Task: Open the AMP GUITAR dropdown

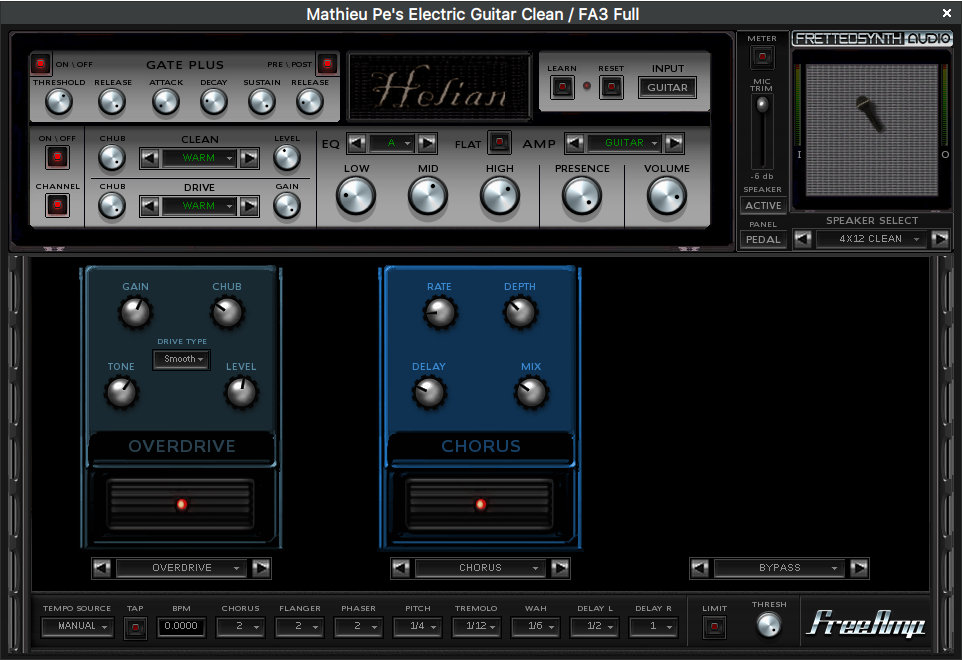Action: (x=625, y=144)
